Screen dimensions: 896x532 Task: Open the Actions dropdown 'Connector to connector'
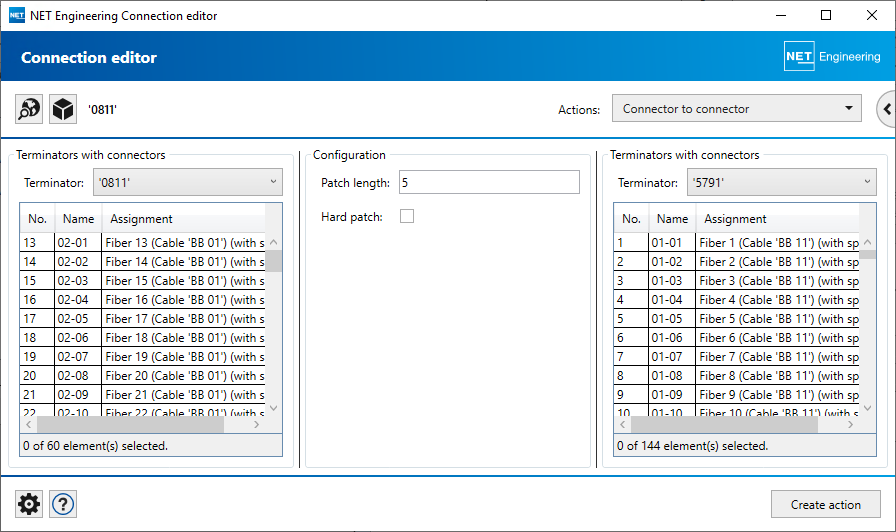click(x=737, y=108)
